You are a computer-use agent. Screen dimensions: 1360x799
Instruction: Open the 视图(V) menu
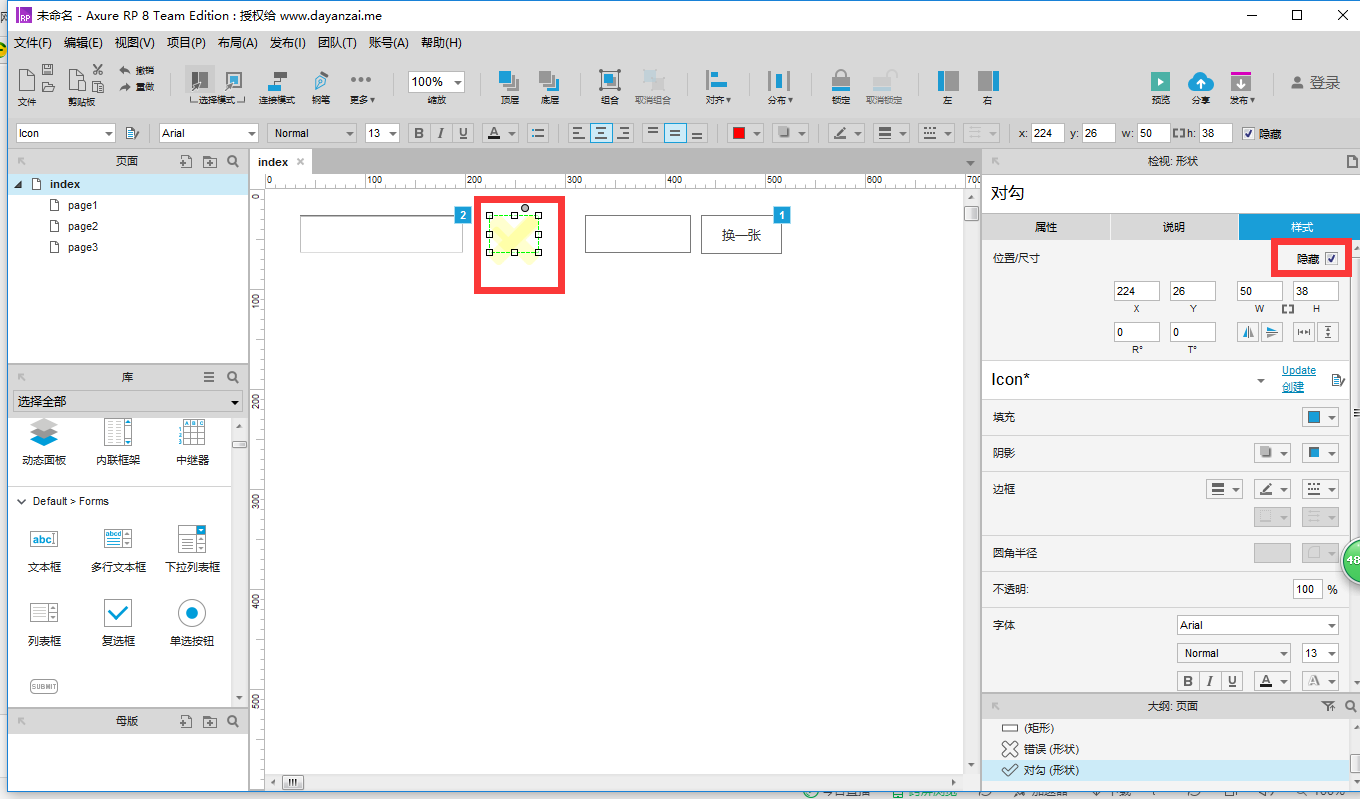click(134, 43)
